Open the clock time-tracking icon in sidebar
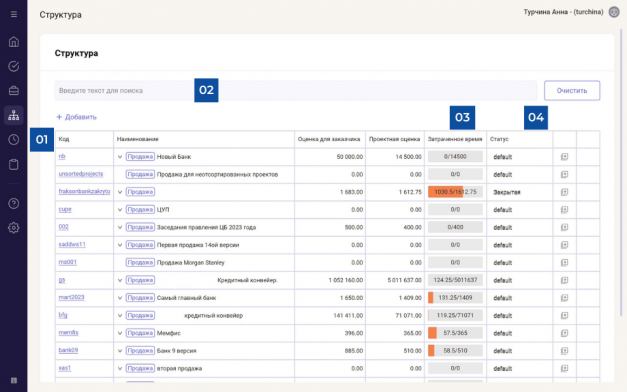627x392 pixels. pyautogui.click(x=14, y=140)
